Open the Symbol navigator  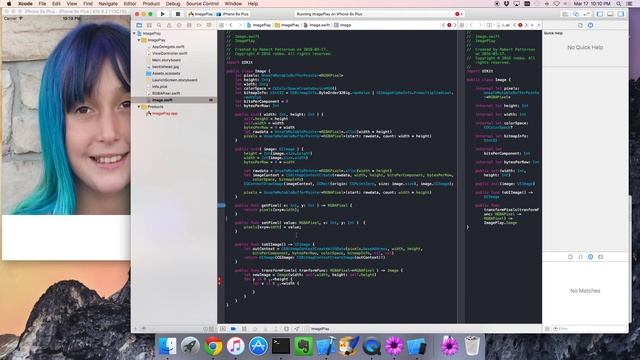(x=149, y=25)
